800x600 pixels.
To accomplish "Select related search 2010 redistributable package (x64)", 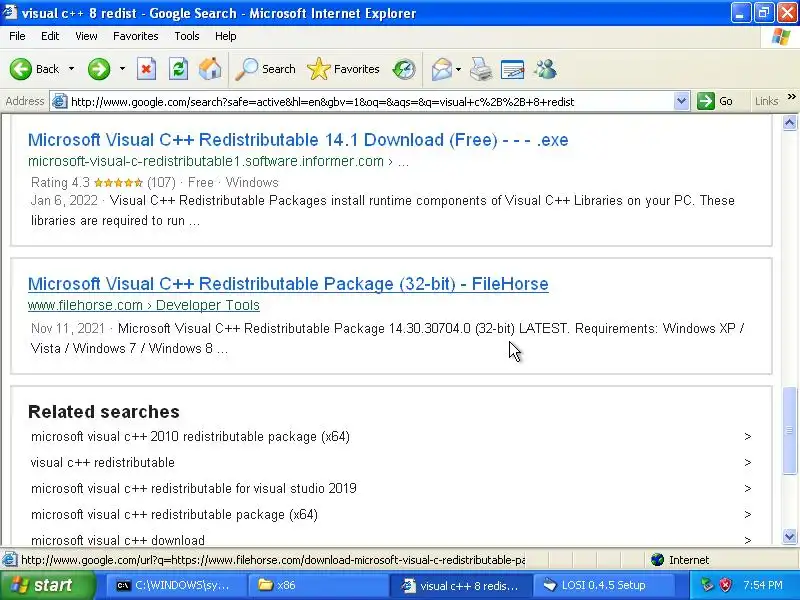I will pyautogui.click(x=190, y=437).
